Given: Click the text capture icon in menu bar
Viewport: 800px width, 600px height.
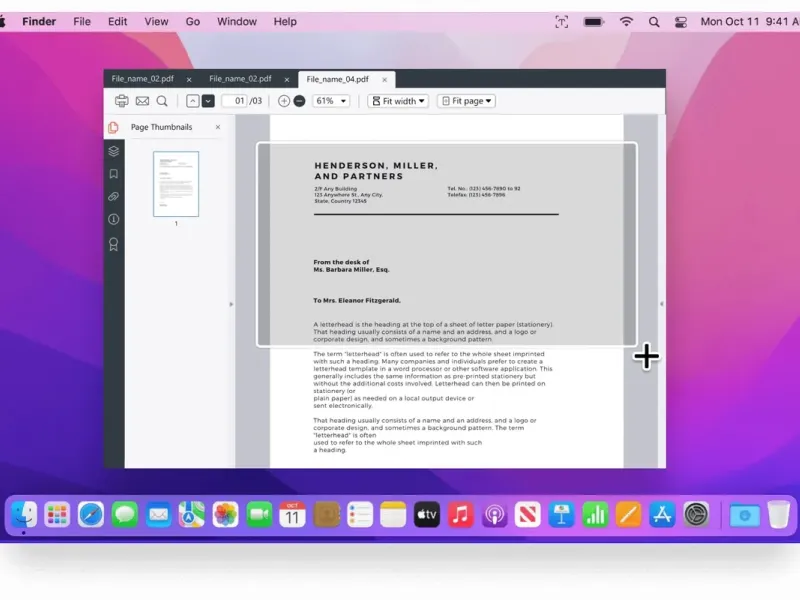Looking at the screenshot, I should pyautogui.click(x=562, y=22).
